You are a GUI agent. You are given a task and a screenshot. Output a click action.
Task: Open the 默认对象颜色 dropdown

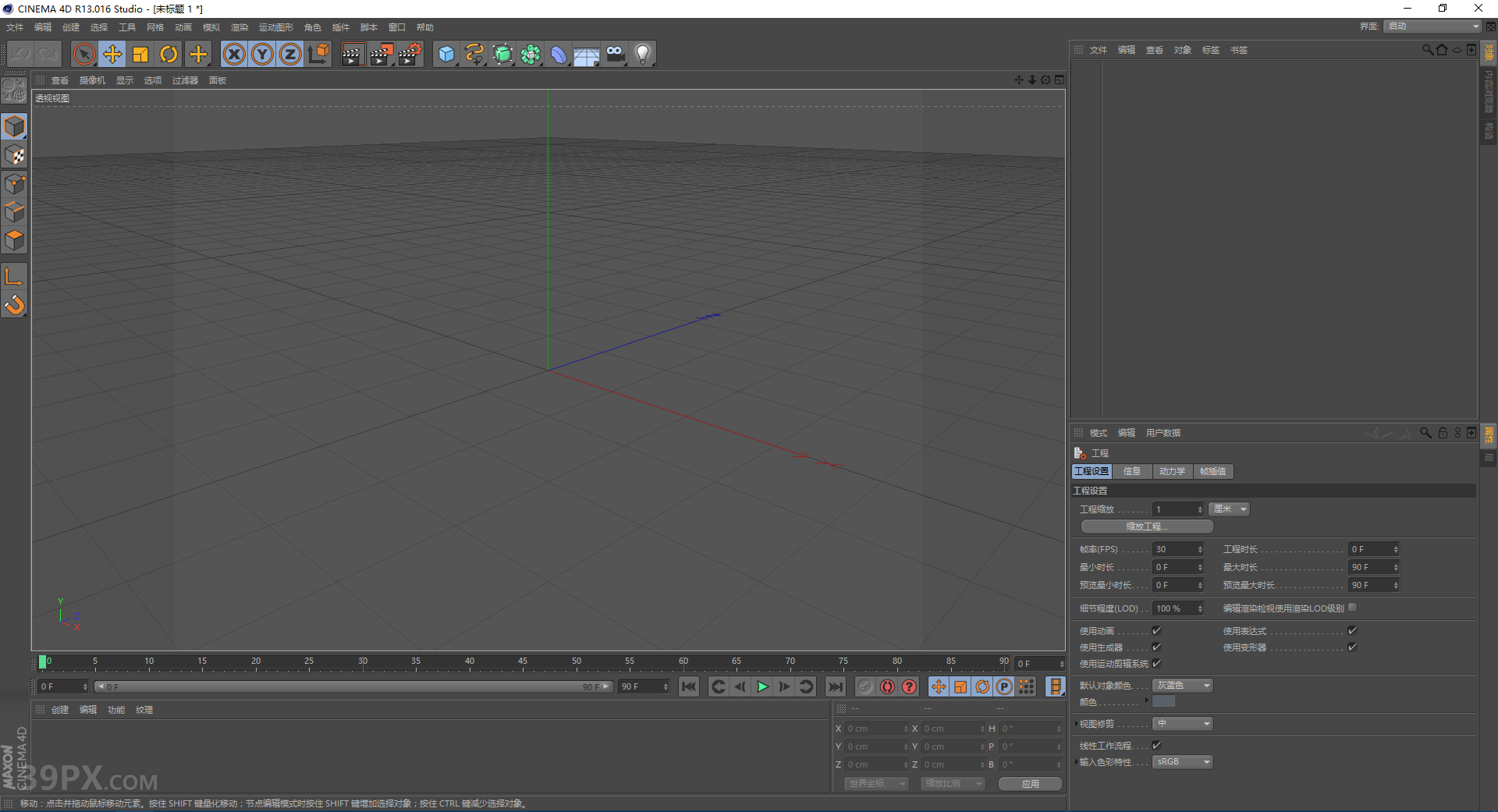point(1181,685)
